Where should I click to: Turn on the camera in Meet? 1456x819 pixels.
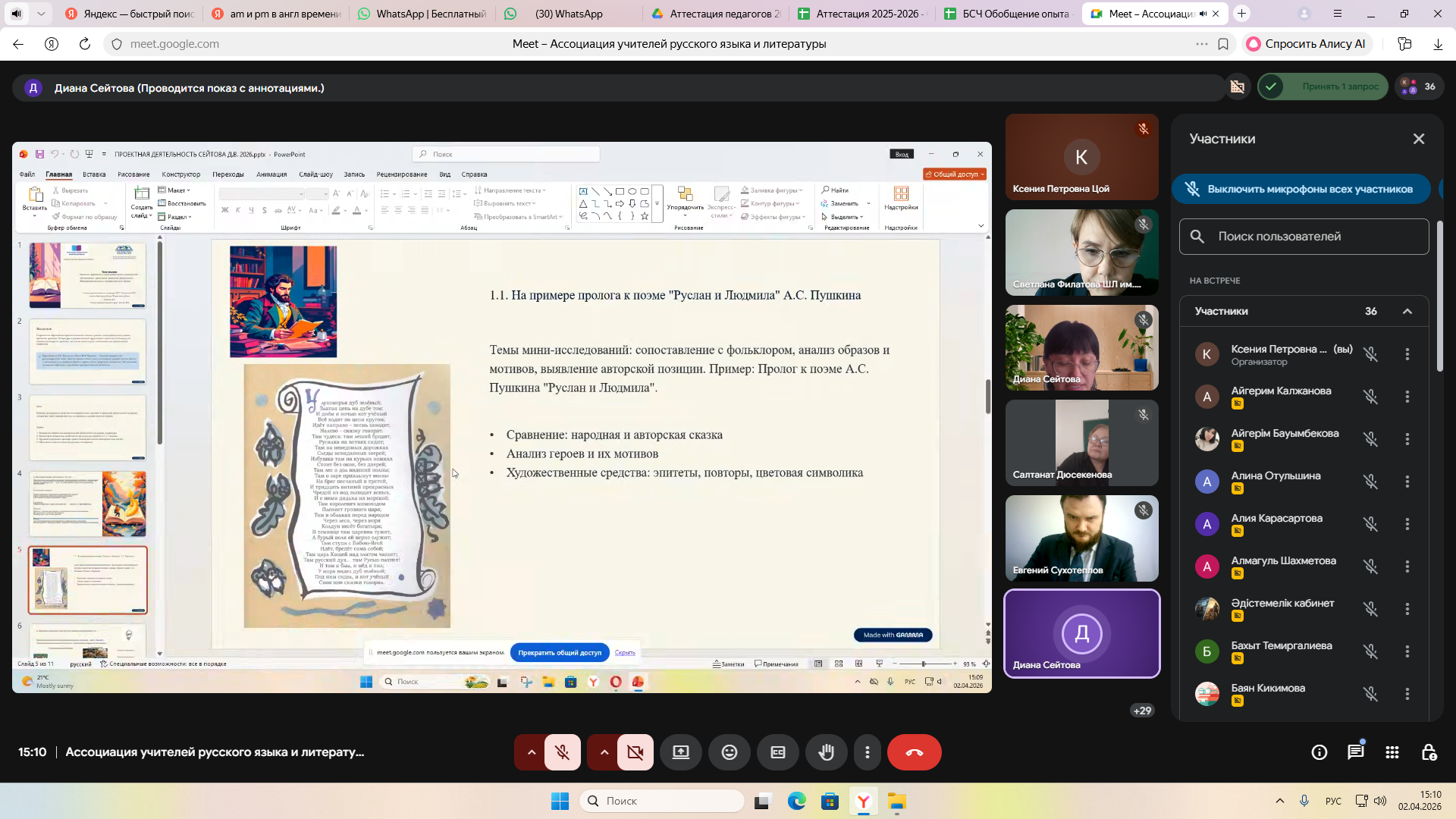coord(635,752)
